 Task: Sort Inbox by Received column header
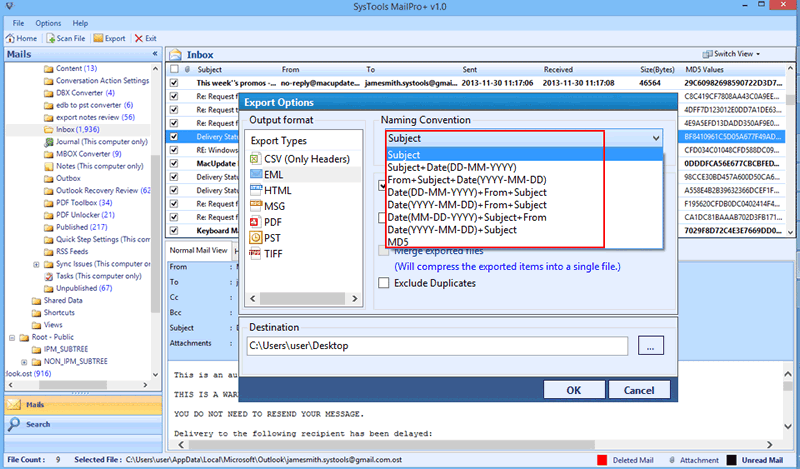pyautogui.click(x=558, y=69)
